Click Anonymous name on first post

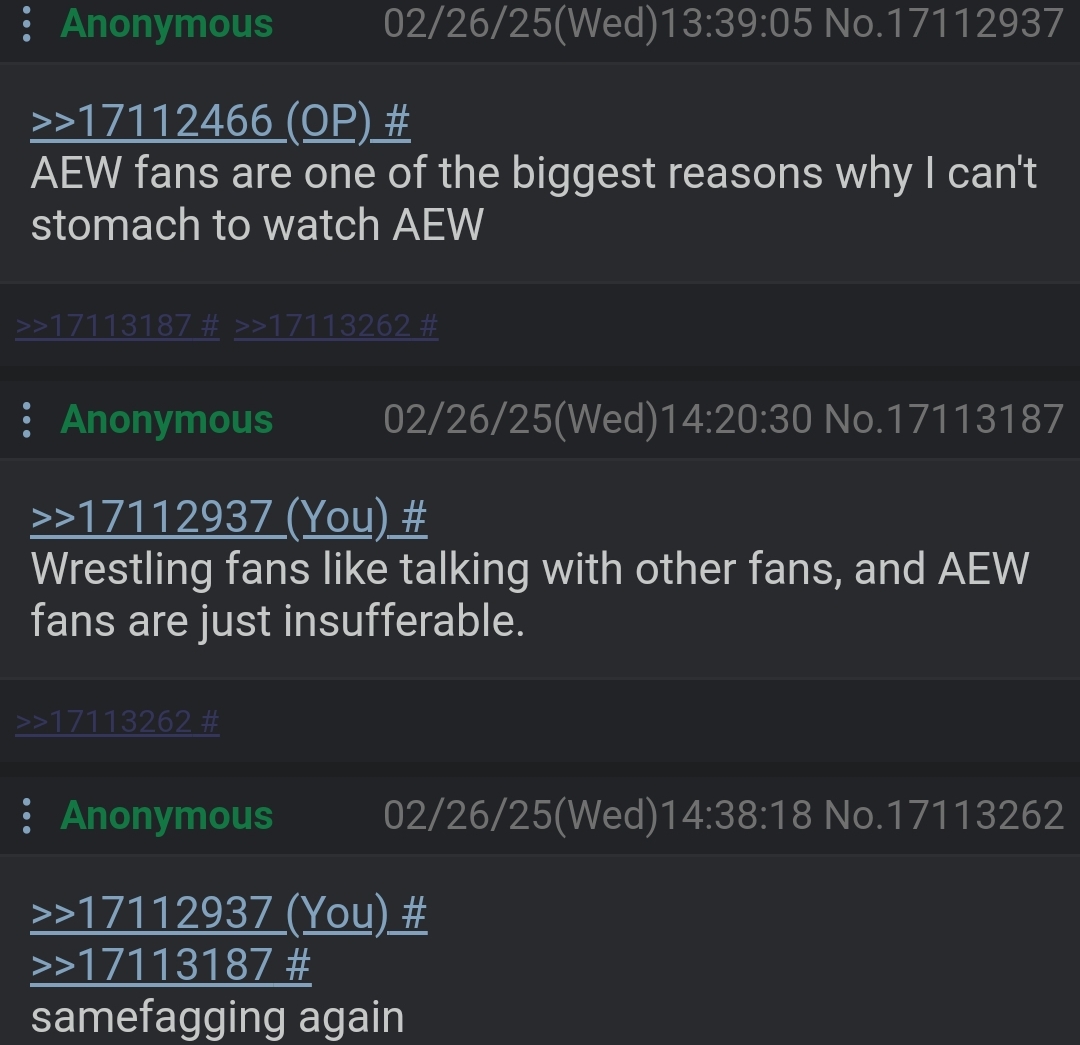(x=167, y=25)
